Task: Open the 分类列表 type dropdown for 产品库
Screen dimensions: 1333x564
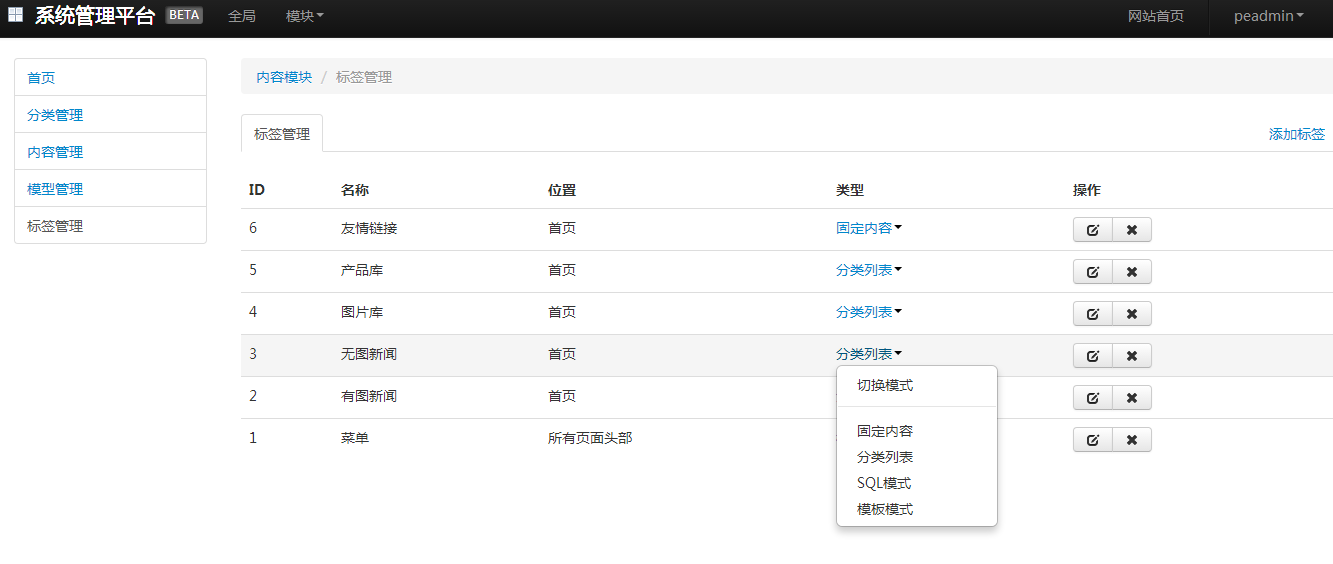Action: pos(869,270)
